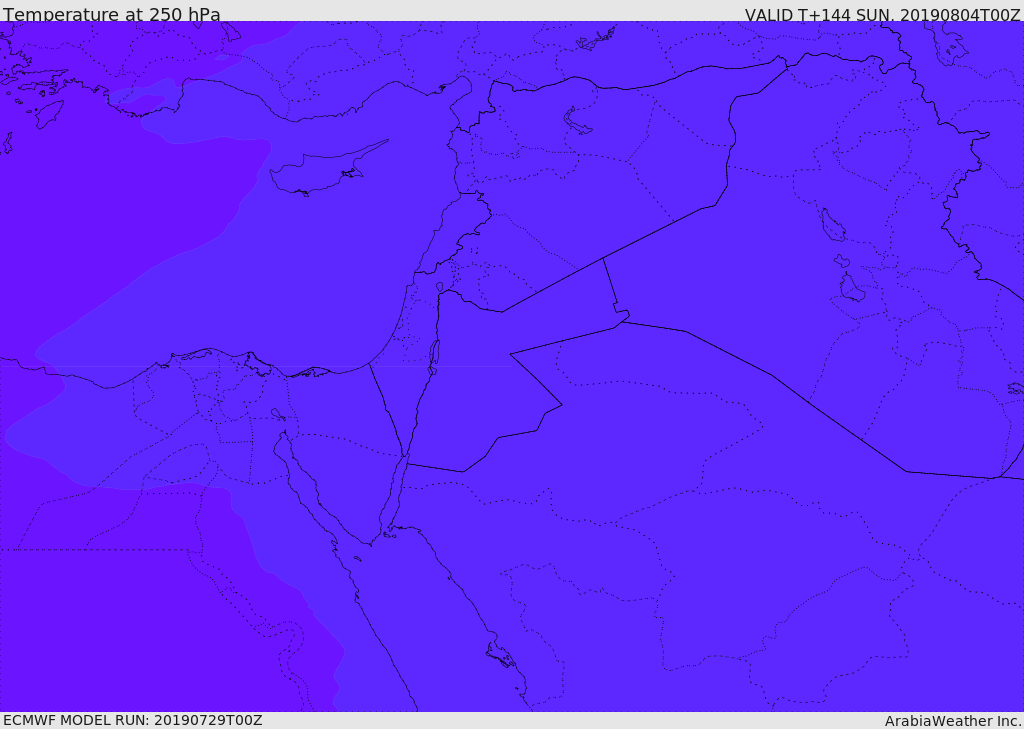Click the 'ECMWF MODEL RUN: 20190729T00Z' footer text
Viewport: 1024px width, 729px height.
(133, 720)
